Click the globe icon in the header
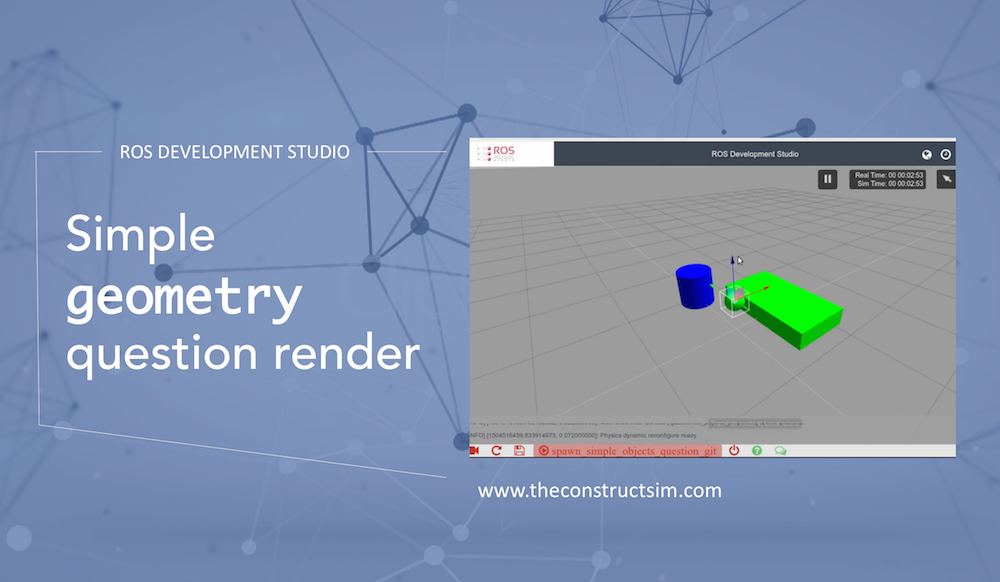The width and height of the screenshot is (1000, 582). tap(927, 154)
